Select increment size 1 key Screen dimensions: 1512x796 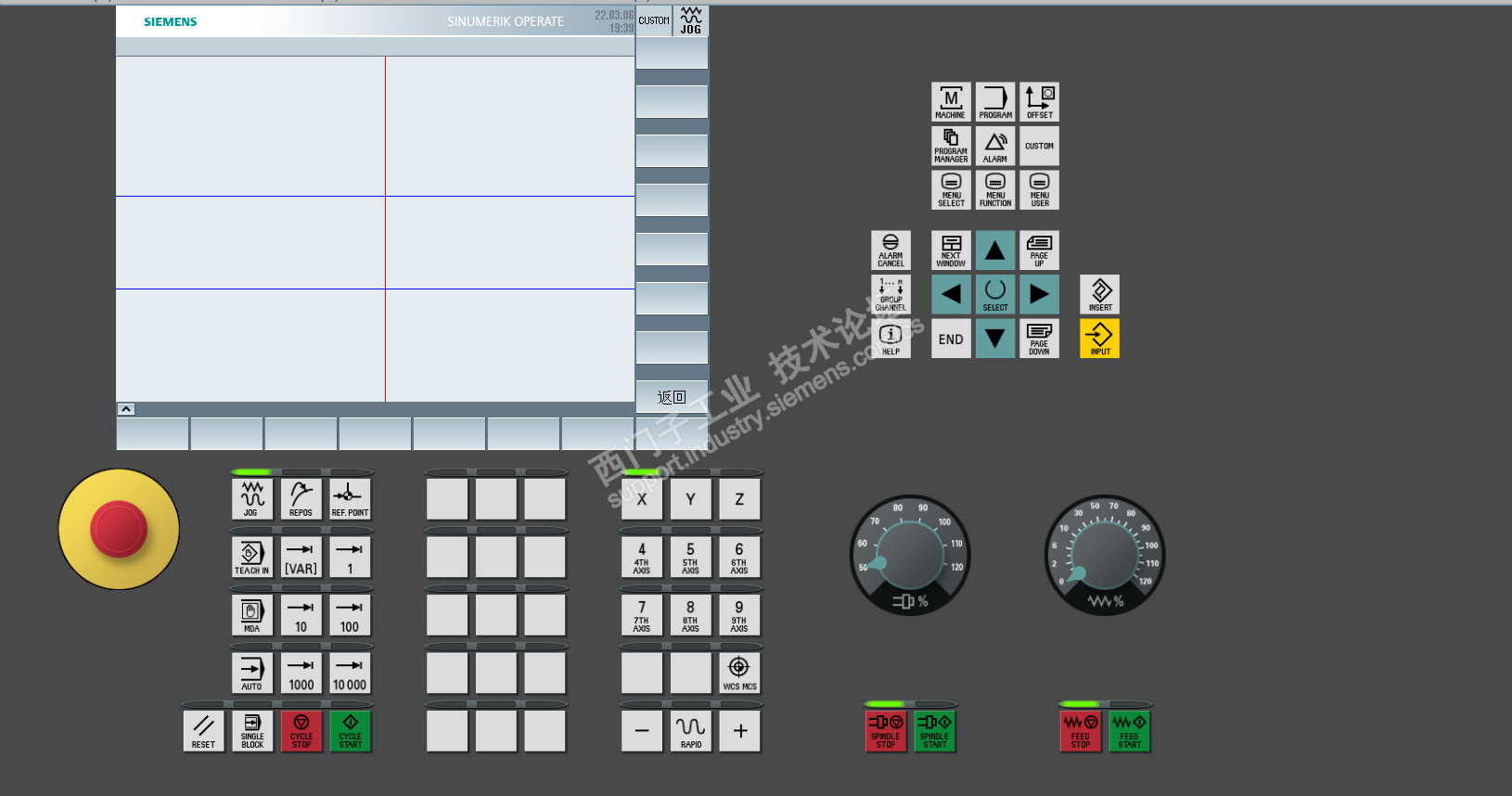tap(350, 558)
